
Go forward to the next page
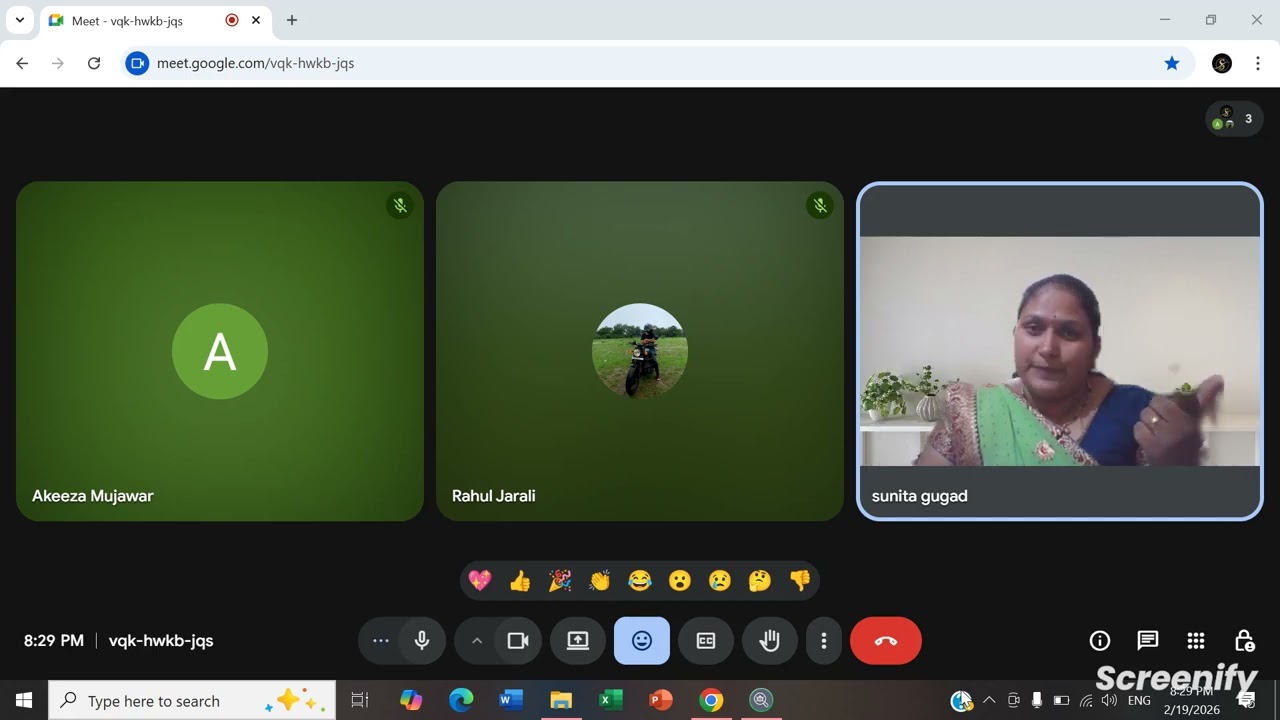(58, 63)
